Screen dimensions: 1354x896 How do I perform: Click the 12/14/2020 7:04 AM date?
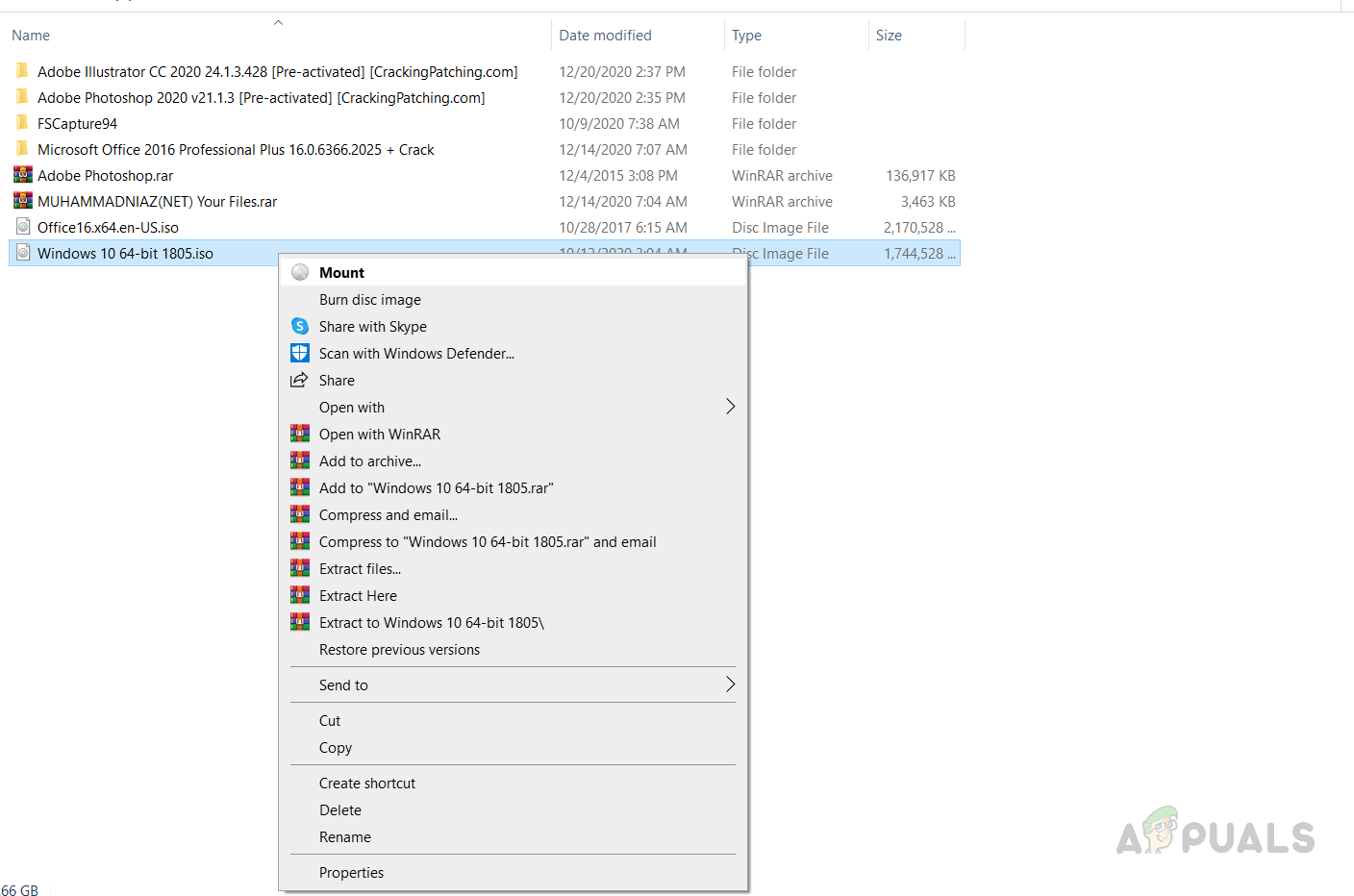point(623,202)
